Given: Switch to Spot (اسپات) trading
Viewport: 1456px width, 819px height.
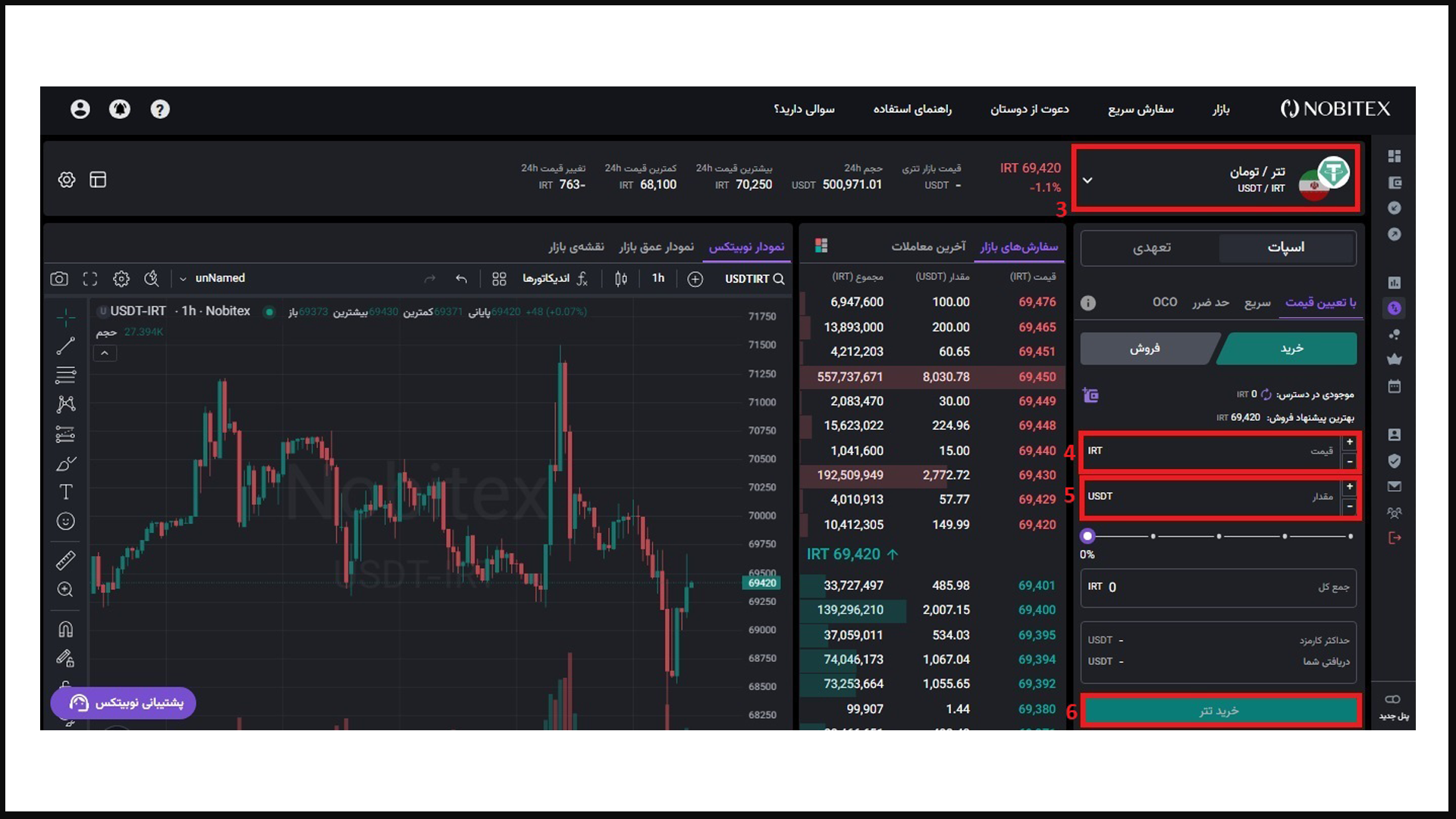Looking at the screenshot, I should 1286,248.
